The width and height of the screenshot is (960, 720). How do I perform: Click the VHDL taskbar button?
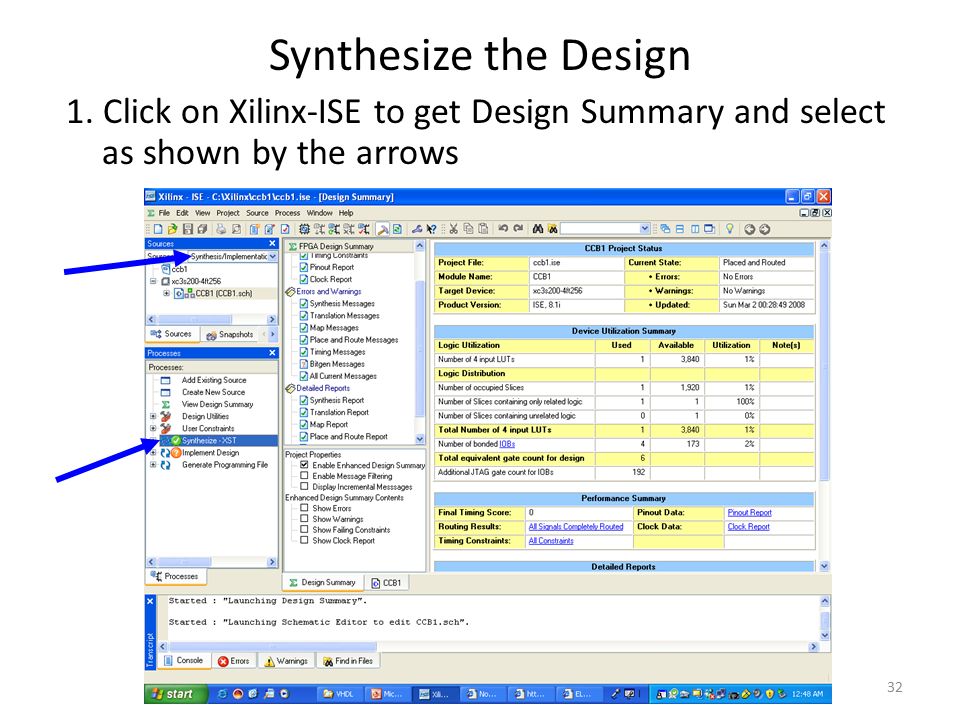point(339,694)
